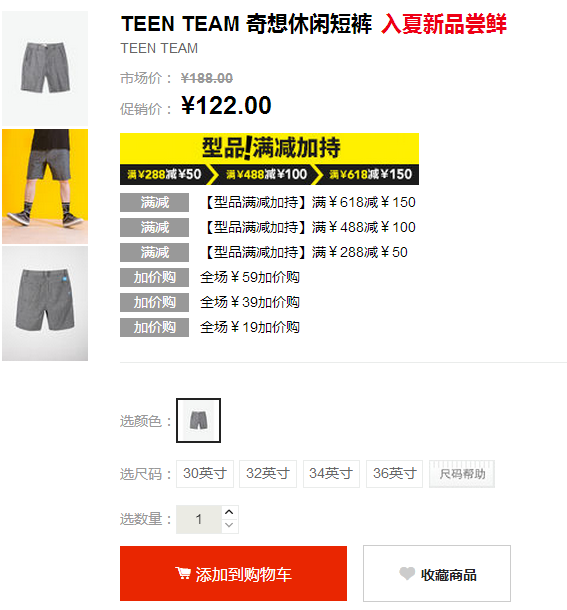The image size is (567, 610).
Task: Select the grey shorts color swatch
Action: coord(198,420)
